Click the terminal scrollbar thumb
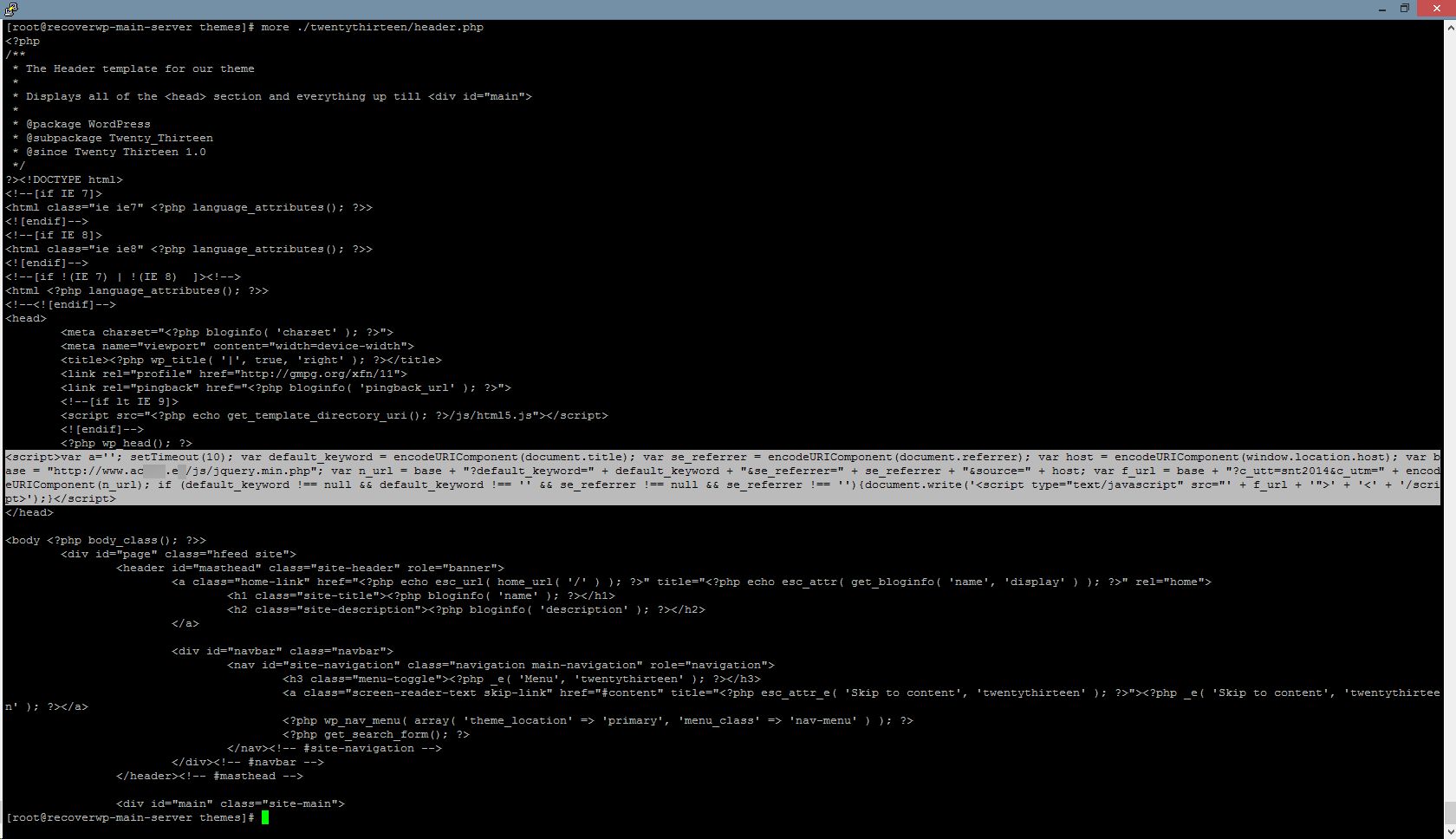The image size is (1456, 839). pyautogui.click(x=1448, y=813)
